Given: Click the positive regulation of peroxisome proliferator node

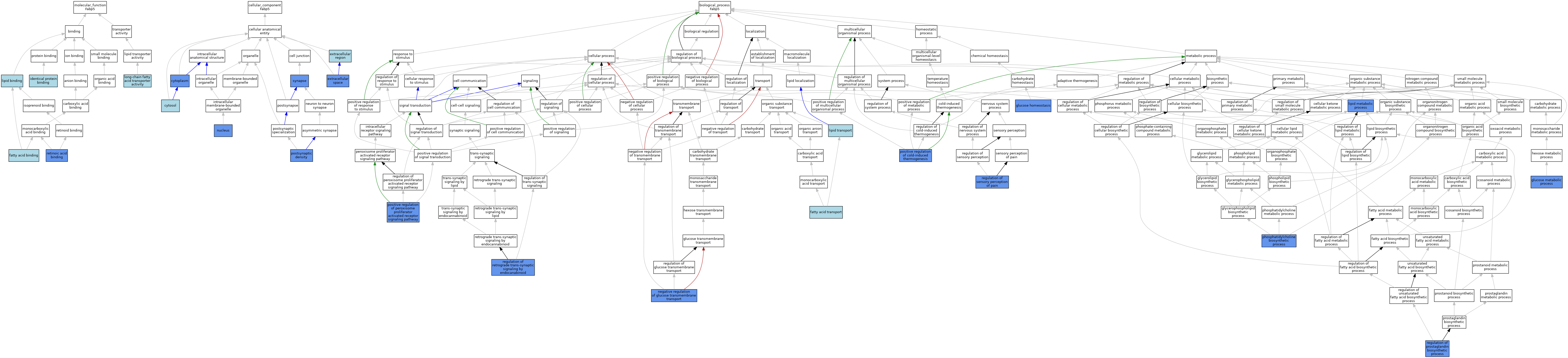Looking at the screenshot, I should [403, 212].
